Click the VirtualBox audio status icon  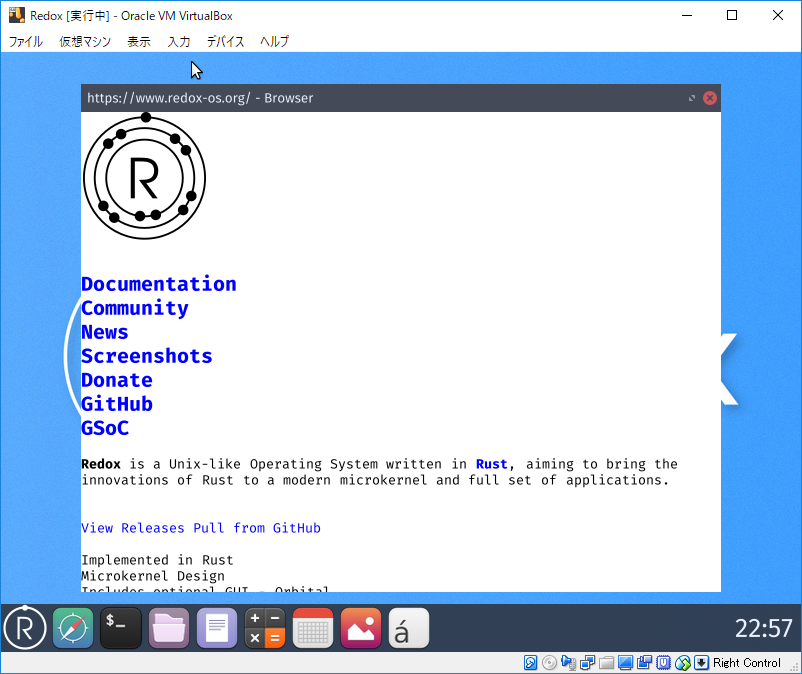click(x=568, y=663)
